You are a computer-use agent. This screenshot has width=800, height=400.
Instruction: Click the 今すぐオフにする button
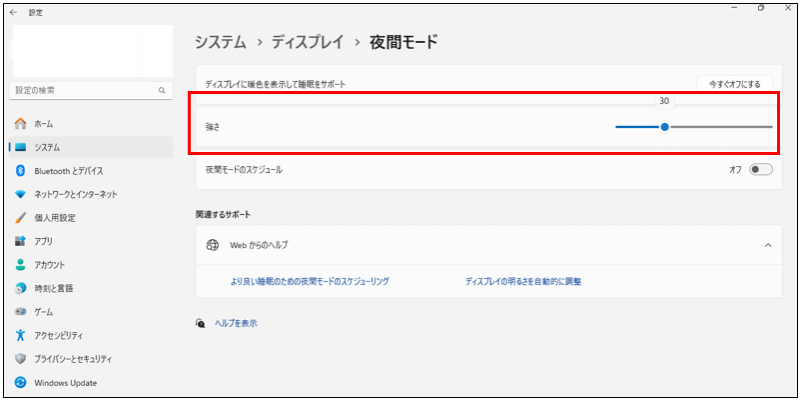[x=734, y=84]
